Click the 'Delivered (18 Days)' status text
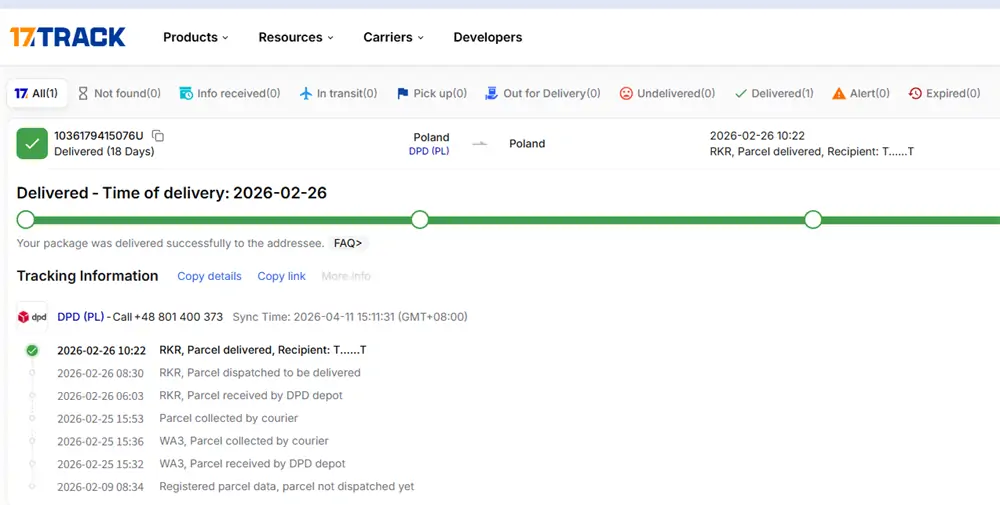The width and height of the screenshot is (1000, 505). coord(104,152)
